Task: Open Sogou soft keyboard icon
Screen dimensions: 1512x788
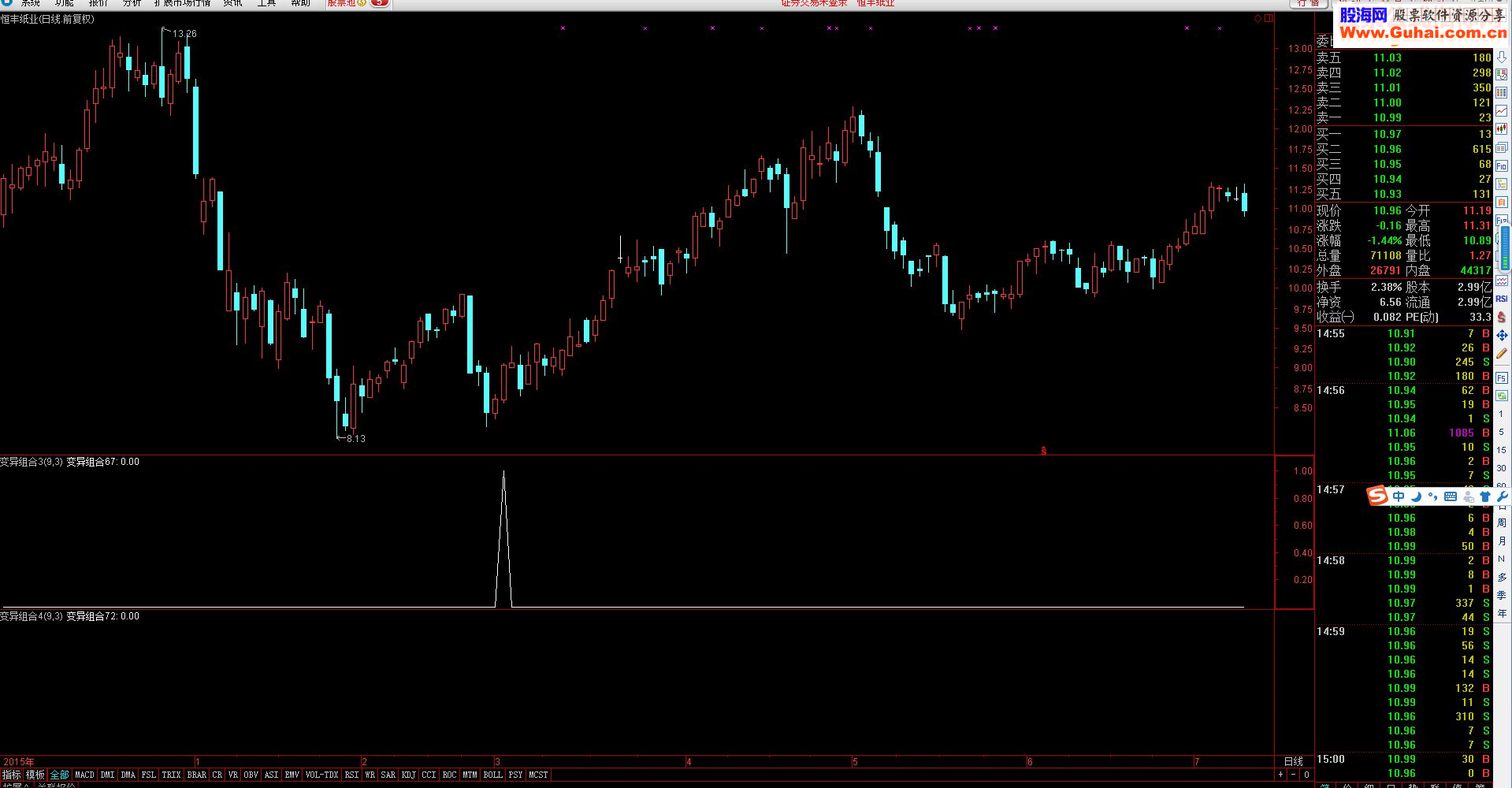Action: (1451, 496)
